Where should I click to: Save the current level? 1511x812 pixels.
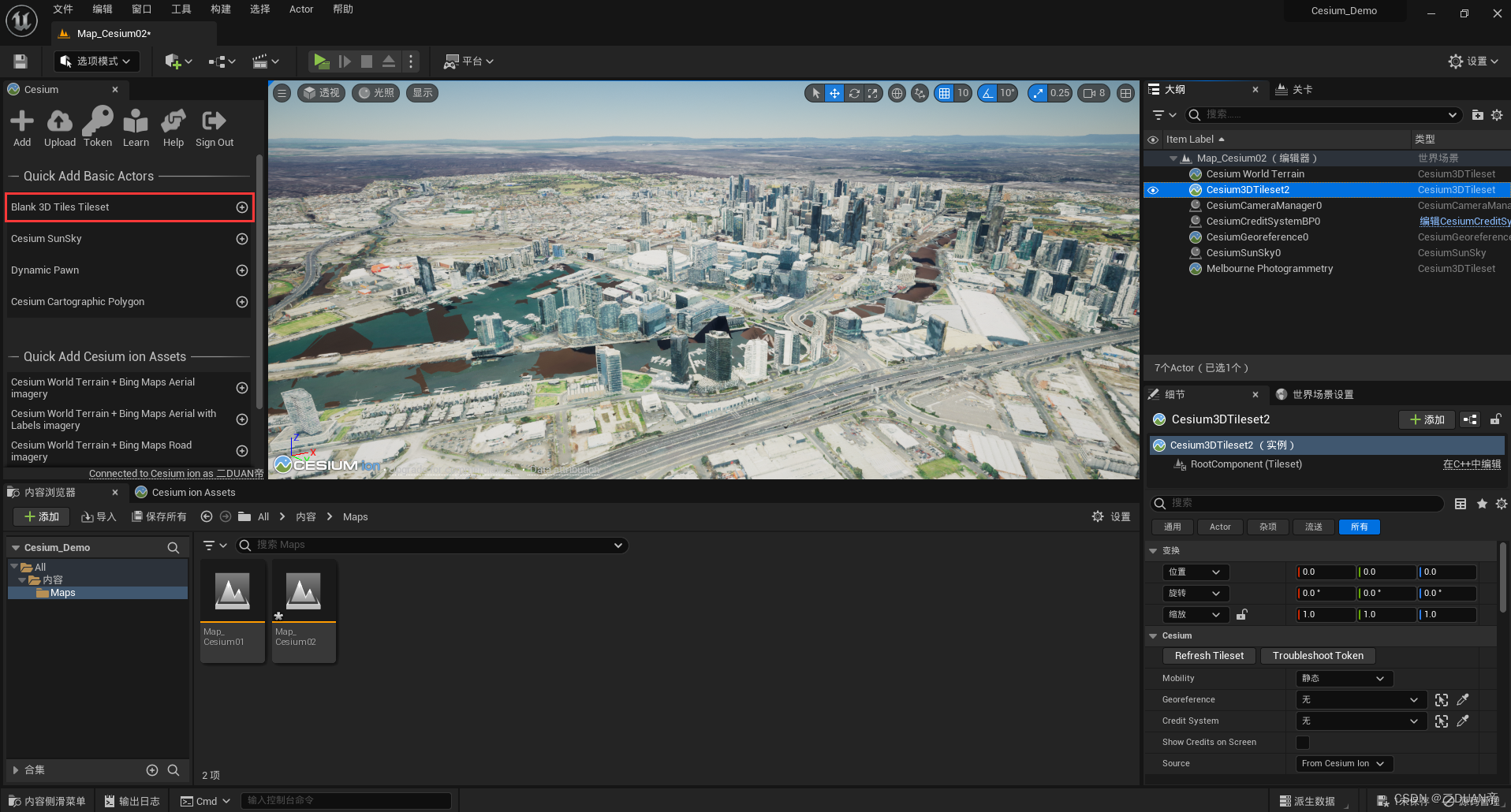coord(21,61)
